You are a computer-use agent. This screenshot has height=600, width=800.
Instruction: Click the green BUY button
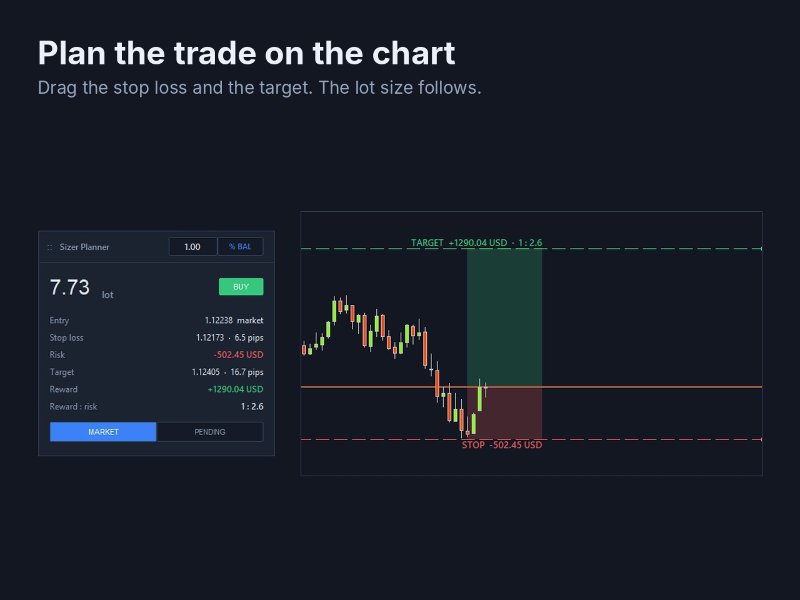241,287
